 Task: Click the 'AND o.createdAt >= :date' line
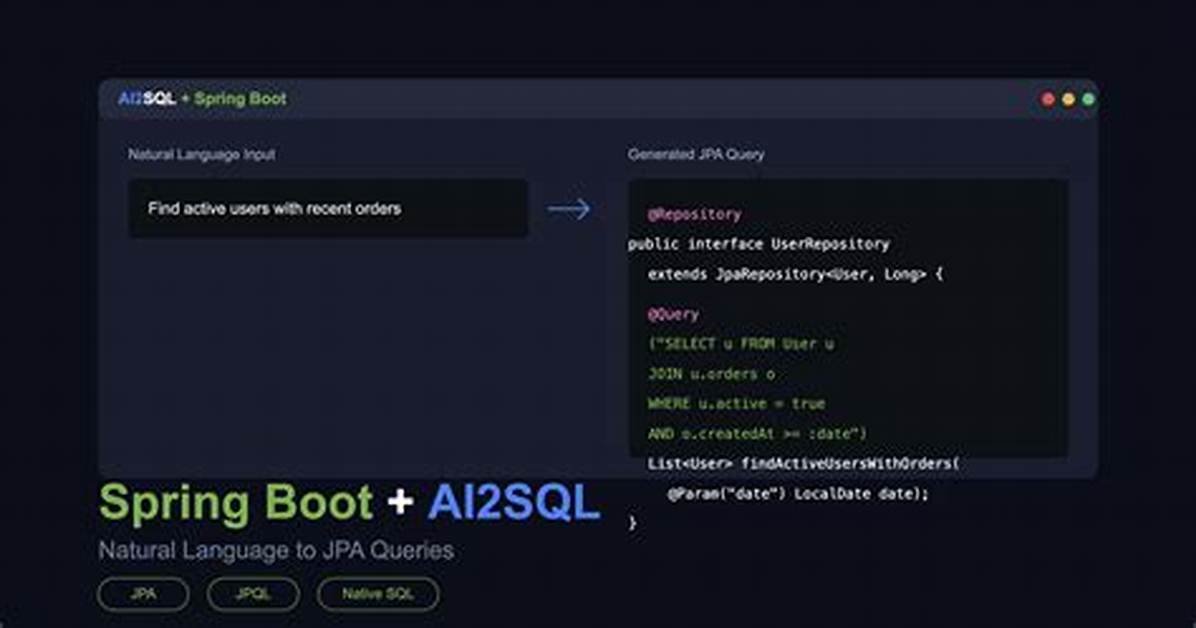pos(757,433)
